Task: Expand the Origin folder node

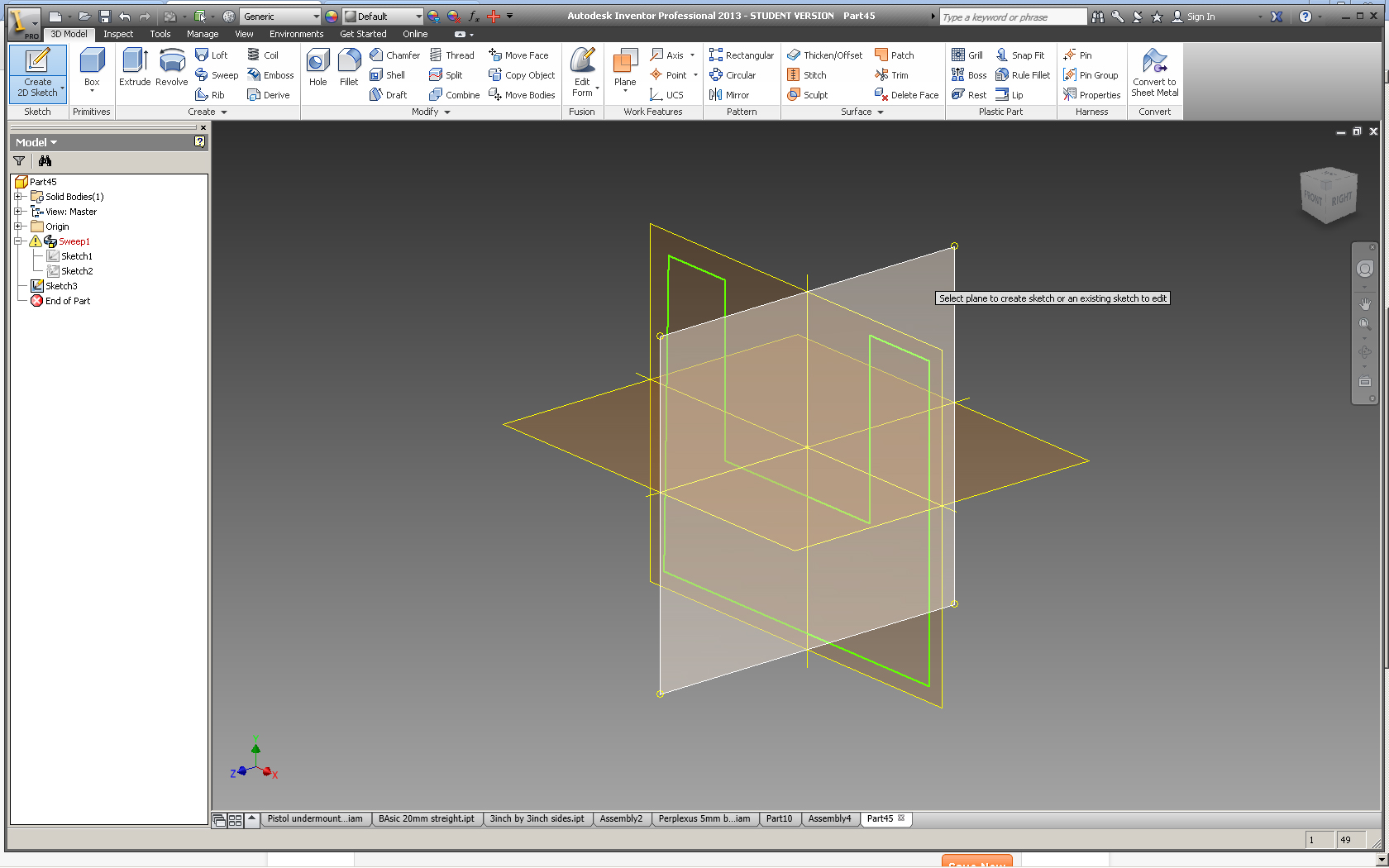Action: click(17, 227)
